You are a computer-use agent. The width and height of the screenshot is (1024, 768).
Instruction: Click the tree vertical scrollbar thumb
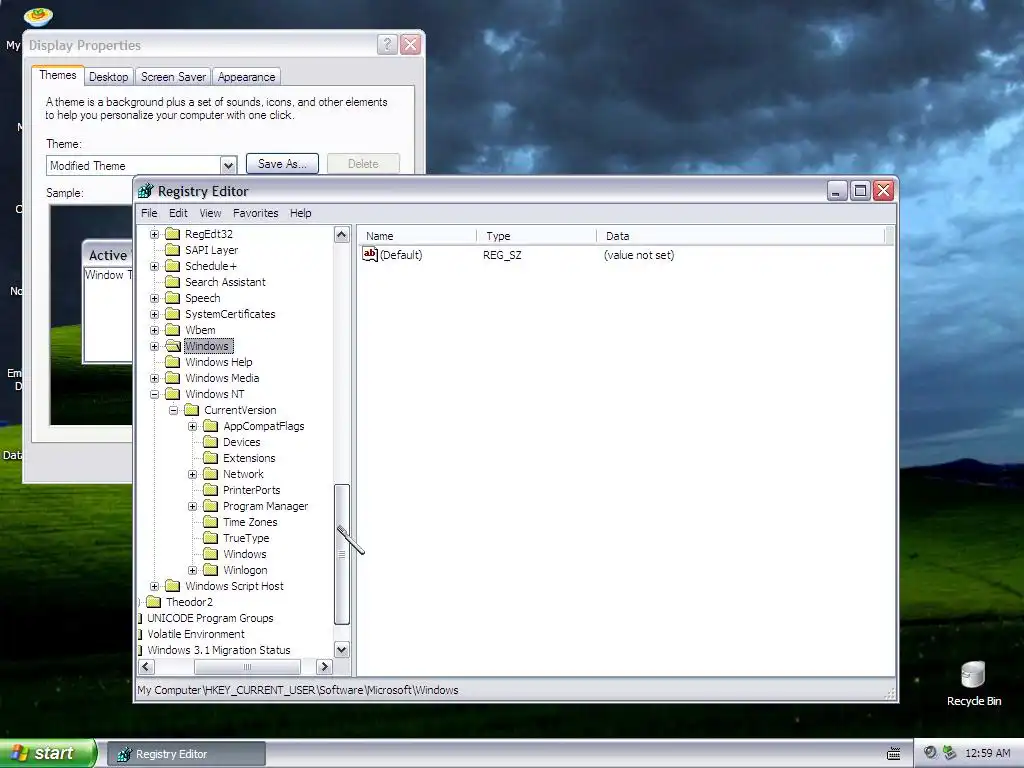click(x=342, y=554)
